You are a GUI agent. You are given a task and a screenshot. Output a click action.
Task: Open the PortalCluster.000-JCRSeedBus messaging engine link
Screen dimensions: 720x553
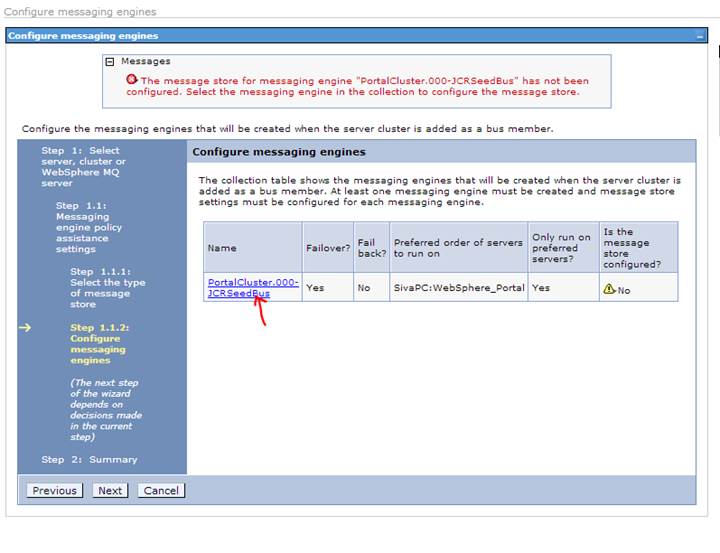coord(253,288)
